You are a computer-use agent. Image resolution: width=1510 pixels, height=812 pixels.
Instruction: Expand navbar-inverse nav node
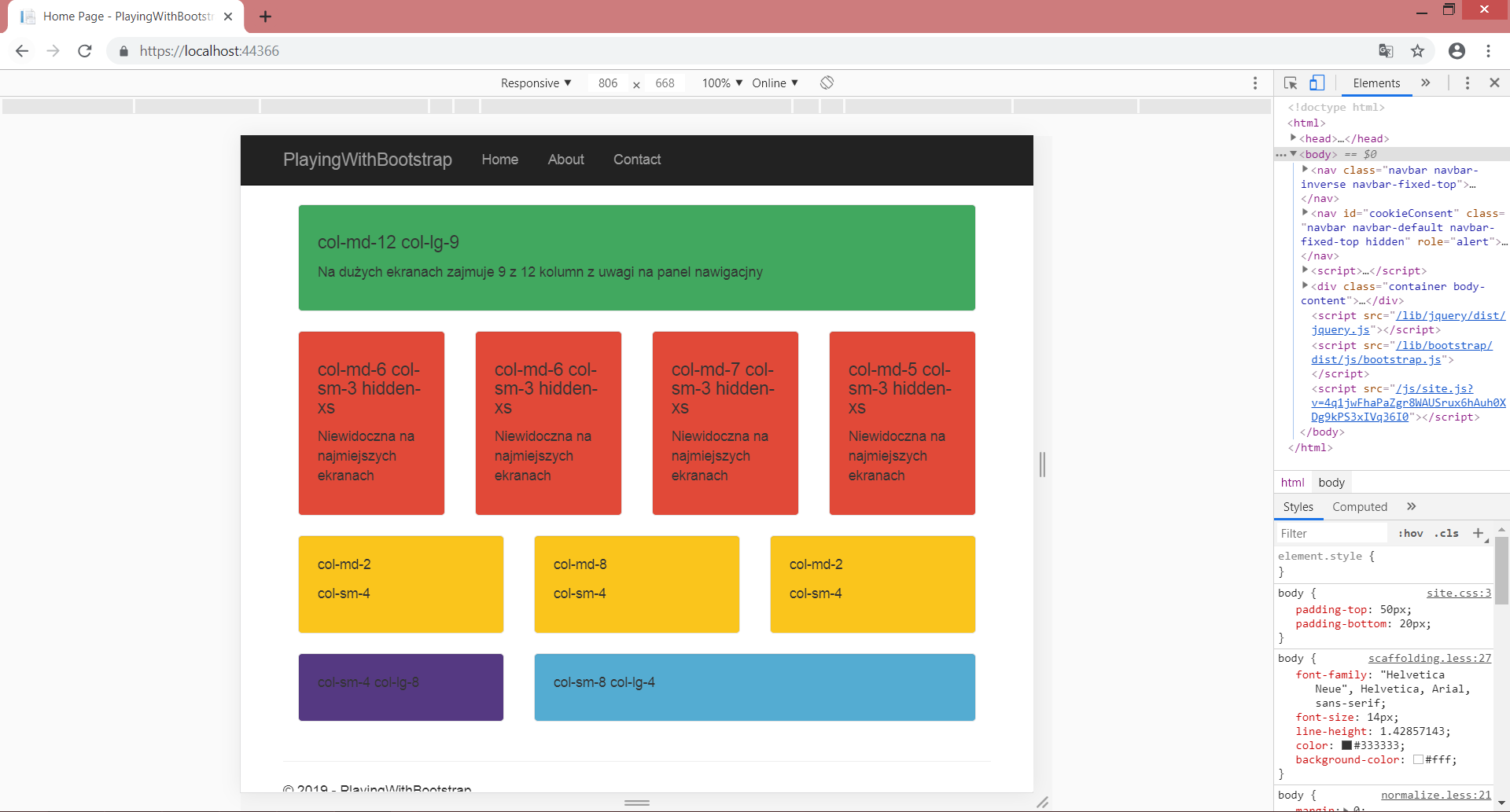pyautogui.click(x=1305, y=170)
